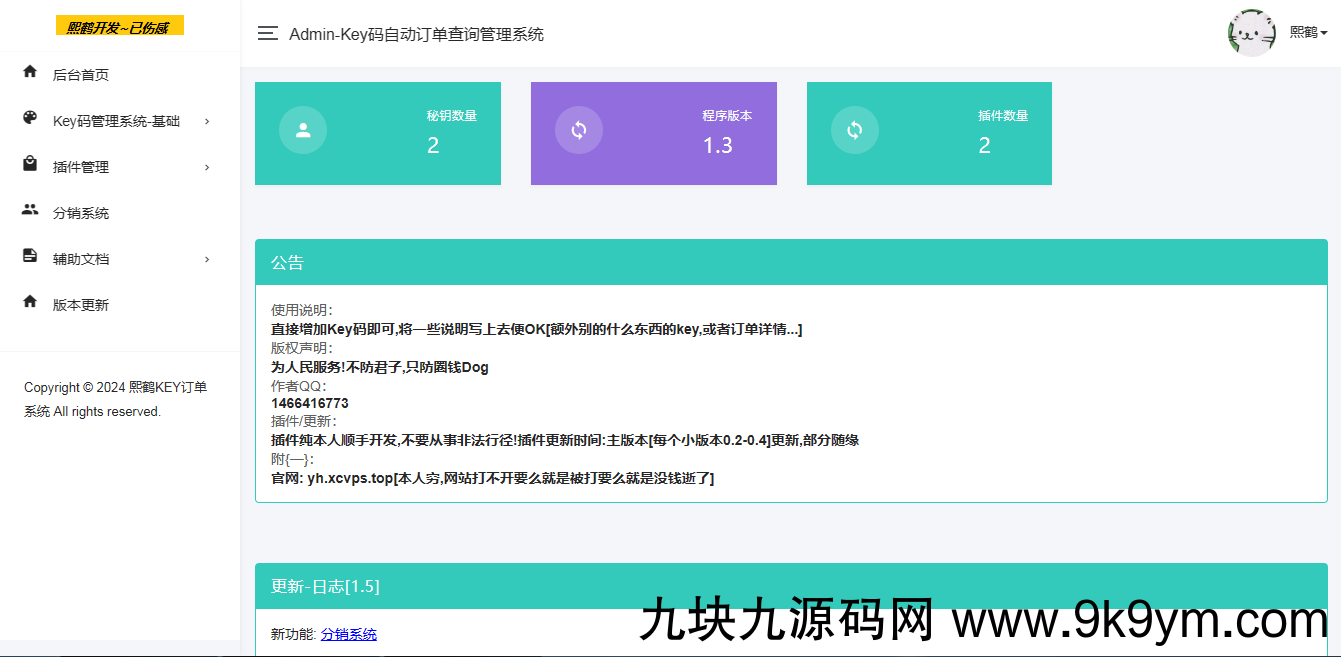Click the home icon beside 后台首页

[30, 72]
